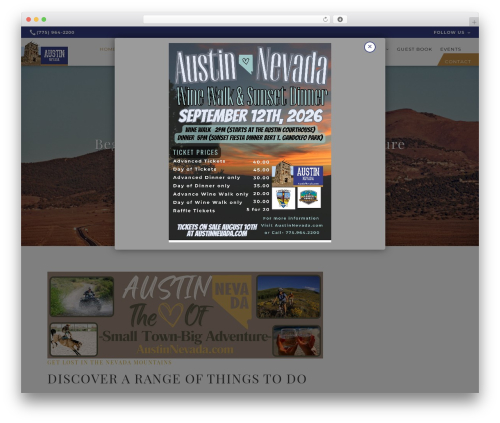Image resolution: width=500 pixels, height=423 pixels.
Task: Click 'Raffle Tickets' row on the flyer
Action: point(221,210)
